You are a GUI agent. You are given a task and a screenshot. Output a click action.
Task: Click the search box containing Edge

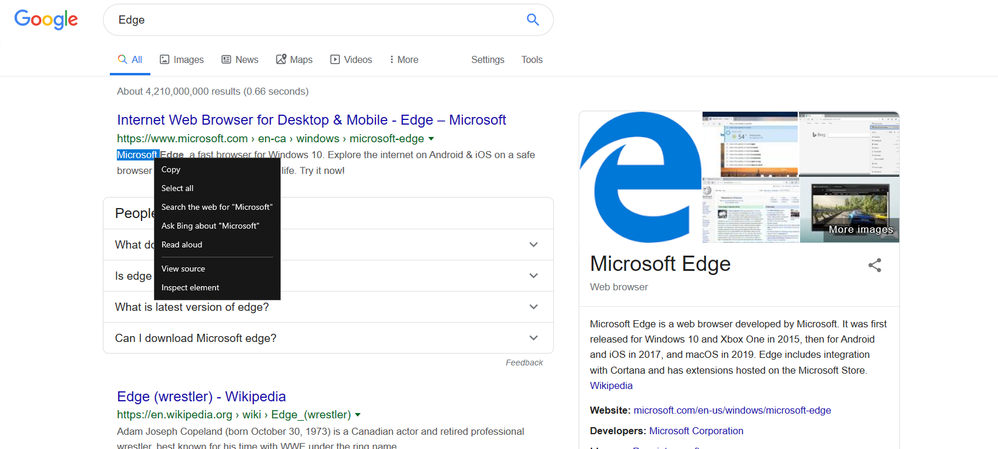pyautogui.click(x=328, y=20)
